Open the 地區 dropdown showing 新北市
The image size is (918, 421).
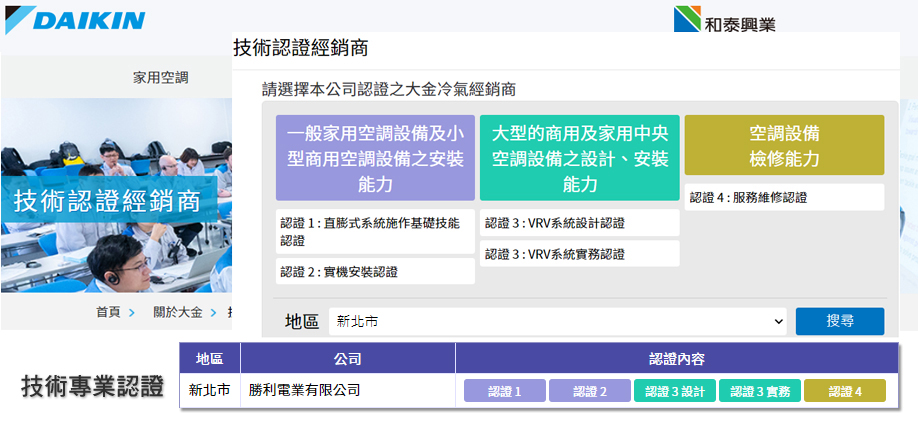point(557,321)
